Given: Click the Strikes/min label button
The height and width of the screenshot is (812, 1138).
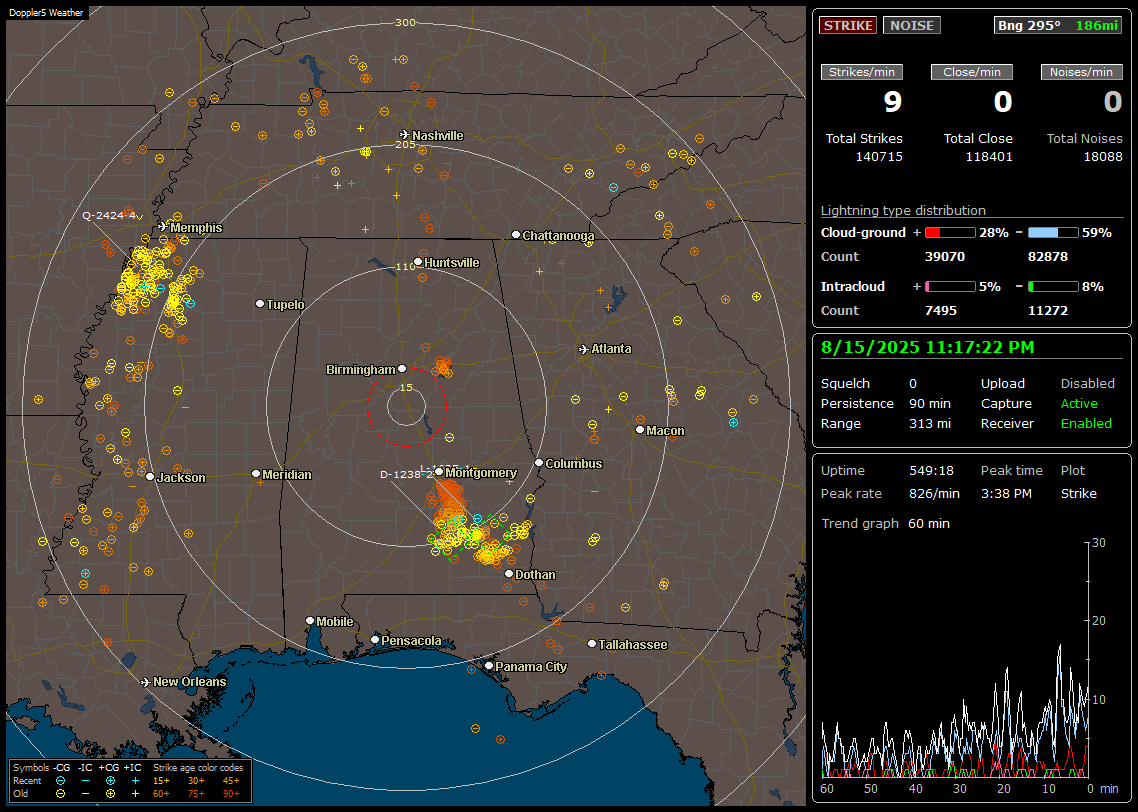Looking at the screenshot, I should pos(861,72).
